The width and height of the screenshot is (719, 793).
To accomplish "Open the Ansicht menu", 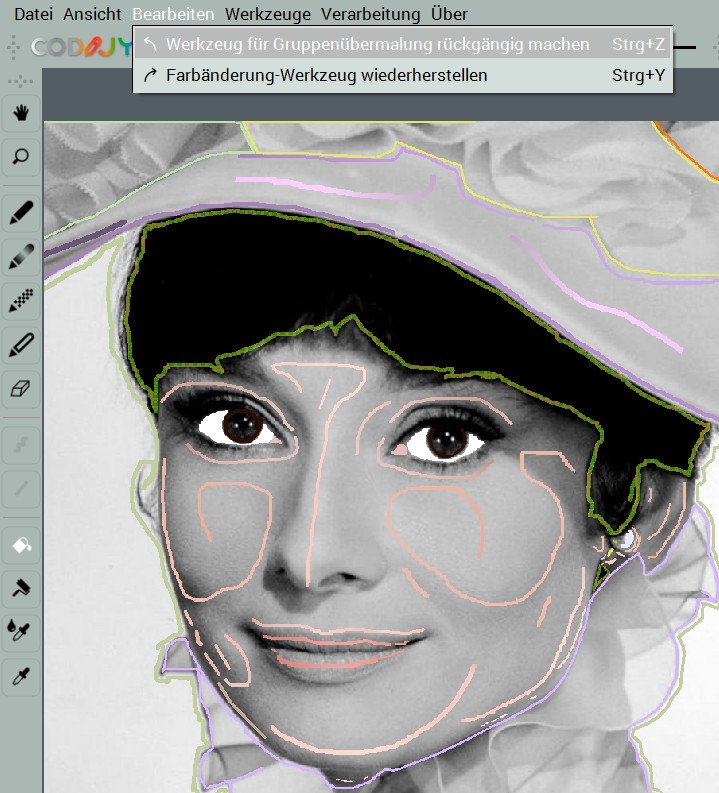I will [92, 14].
